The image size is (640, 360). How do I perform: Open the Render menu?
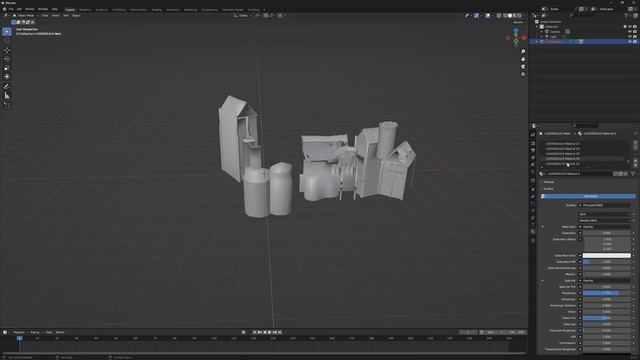(30, 9)
